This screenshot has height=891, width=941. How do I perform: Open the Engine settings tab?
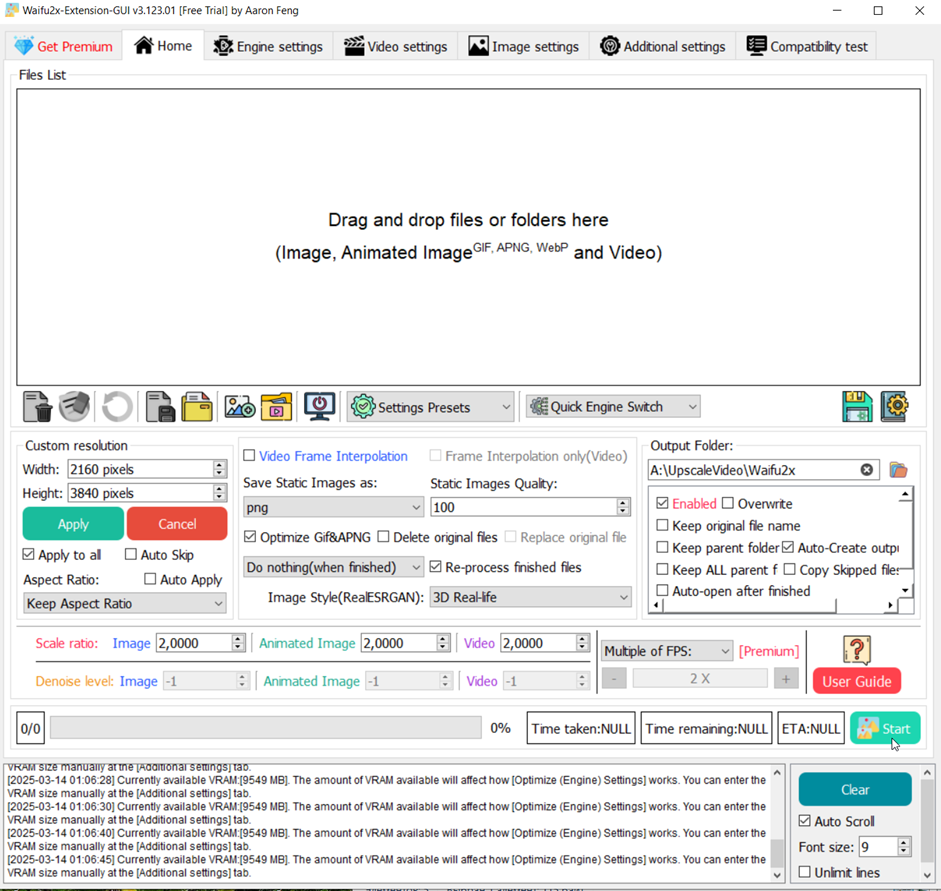268,46
